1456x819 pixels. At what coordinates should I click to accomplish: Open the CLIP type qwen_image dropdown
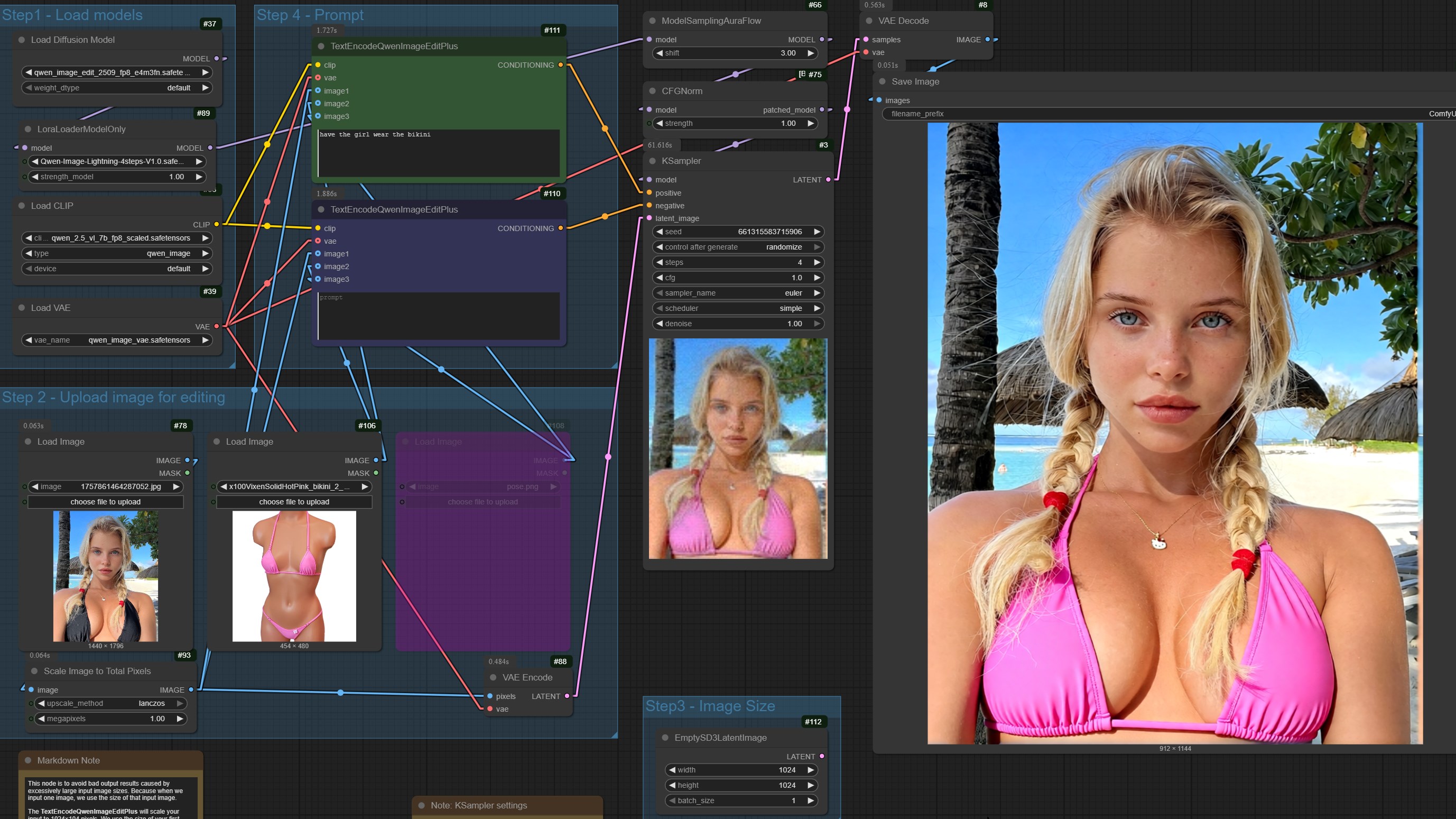[x=117, y=253]
